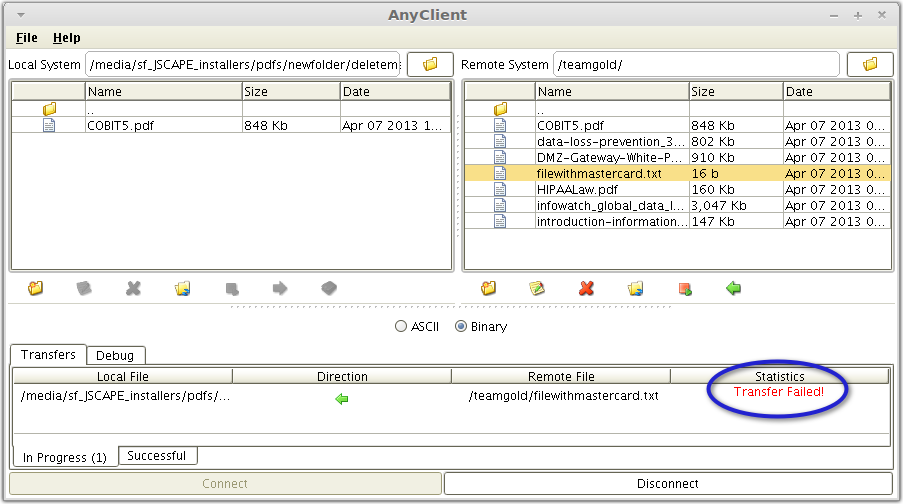This screenshot has width=903, height=504.
Task: Sort remote files by Name column
Action: click(x=612, y=92)
